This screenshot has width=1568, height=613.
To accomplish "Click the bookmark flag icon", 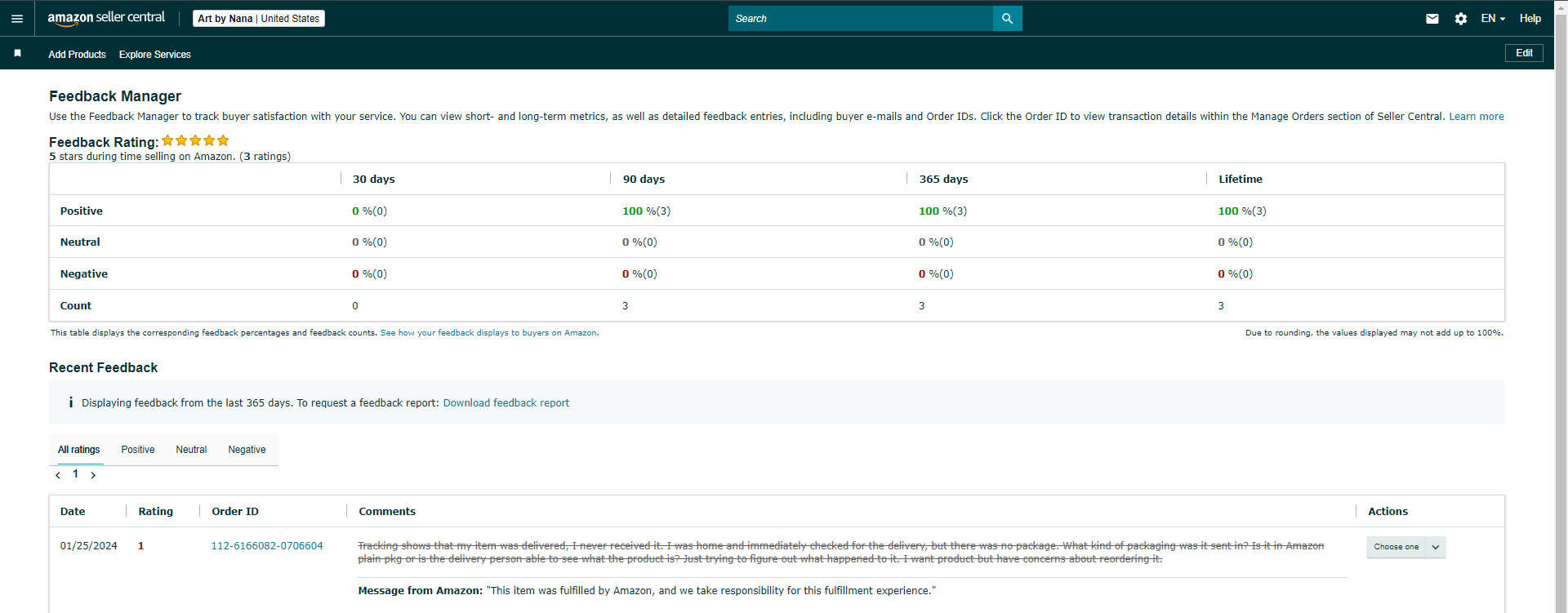I will 17,53.
